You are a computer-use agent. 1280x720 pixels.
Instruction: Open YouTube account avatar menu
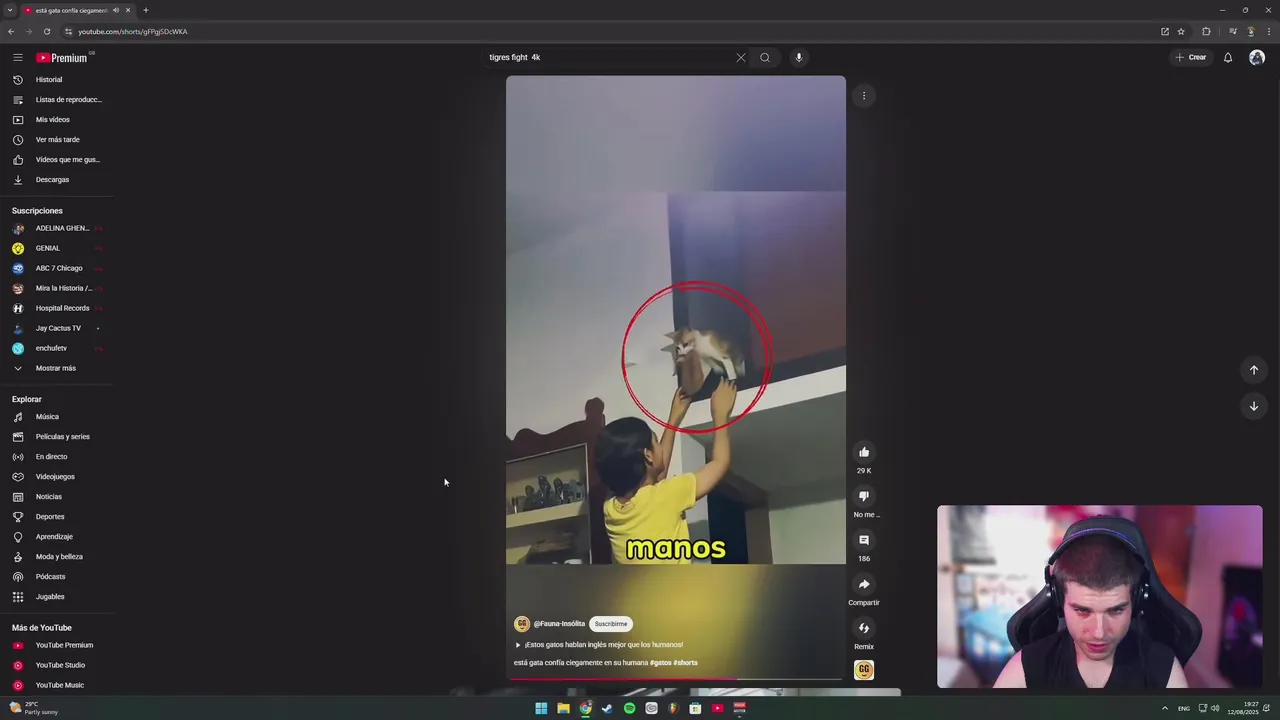1257,57
